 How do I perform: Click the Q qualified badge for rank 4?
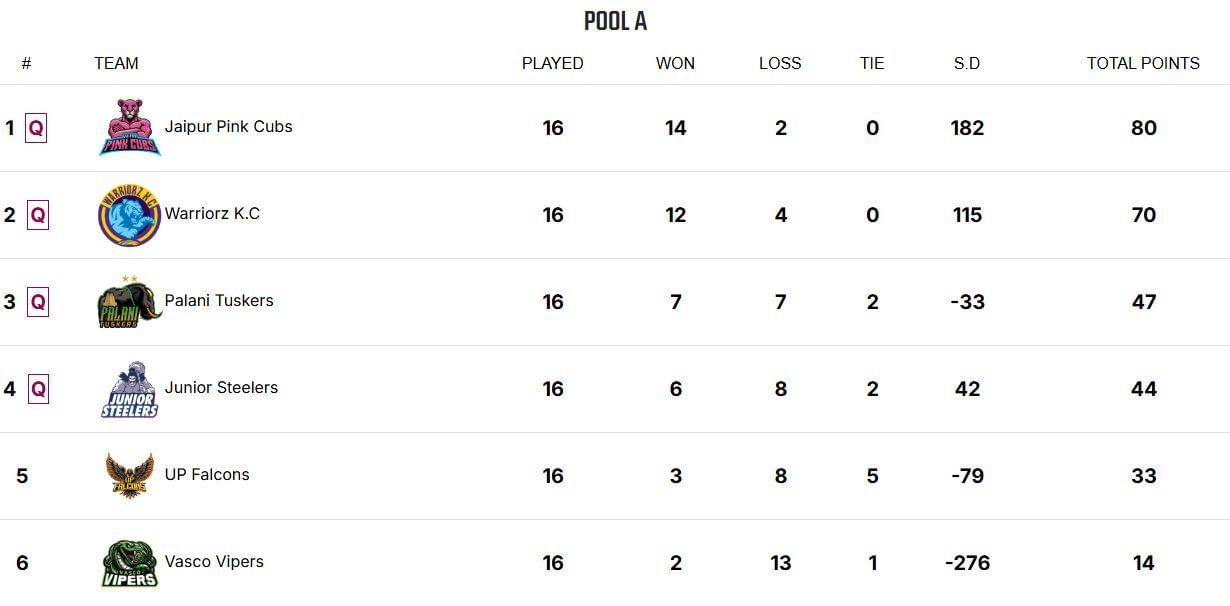point(37,389)
